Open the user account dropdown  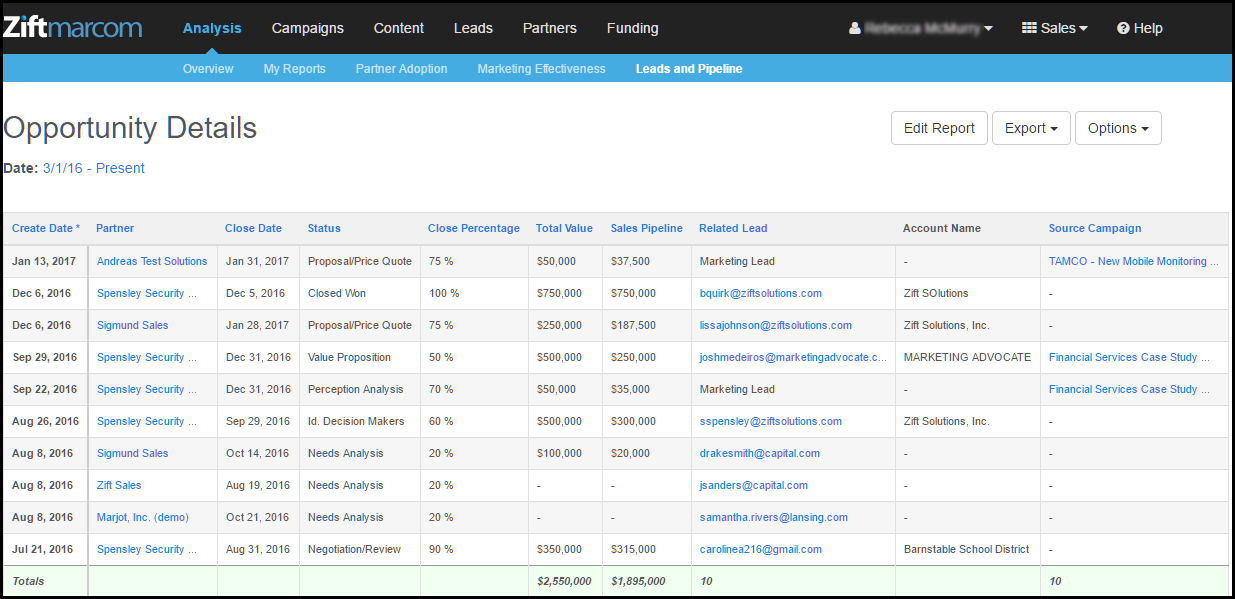coord(921,28)
